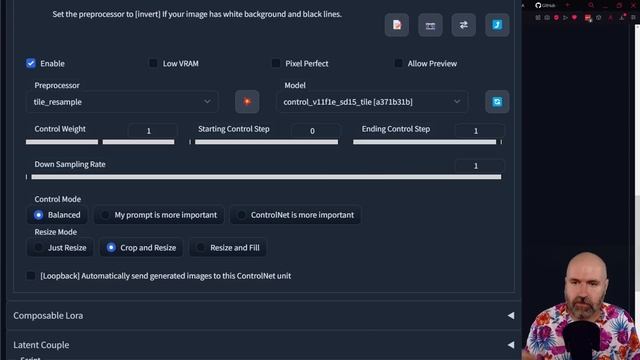Select Resize and Fill mode
The width and height of the screenshot is (640, 360).
click(228, 248)
